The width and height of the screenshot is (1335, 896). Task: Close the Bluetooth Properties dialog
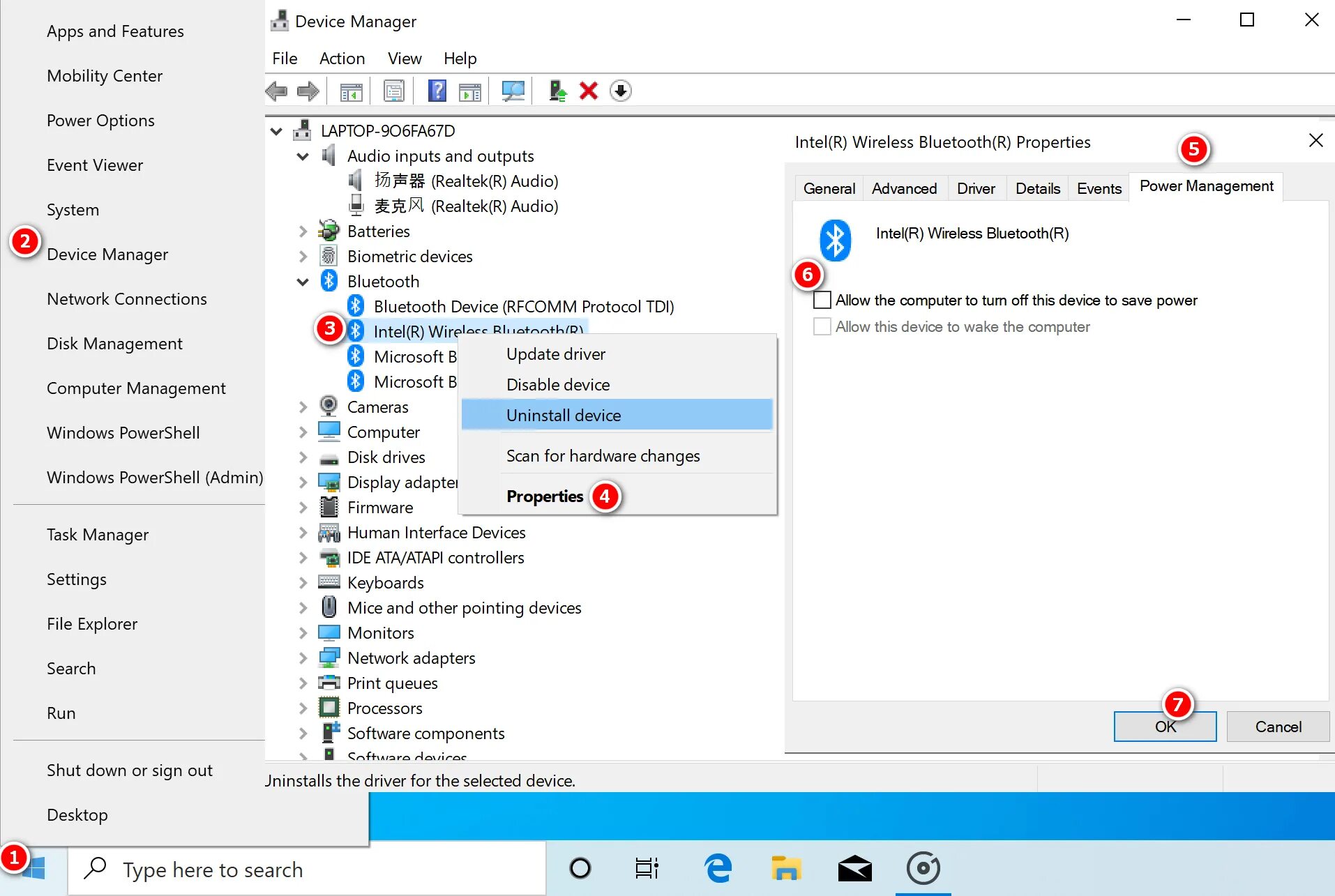coord(1315,141)
